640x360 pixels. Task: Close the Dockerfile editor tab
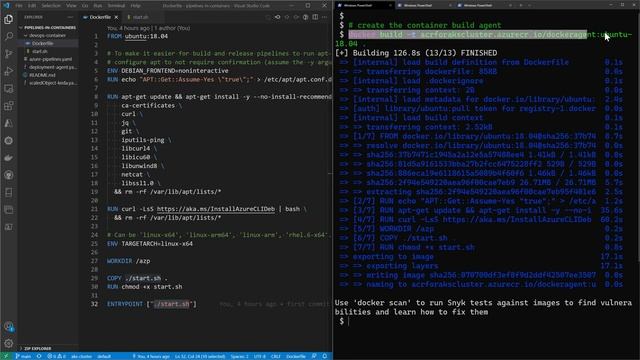coord(116,17)
